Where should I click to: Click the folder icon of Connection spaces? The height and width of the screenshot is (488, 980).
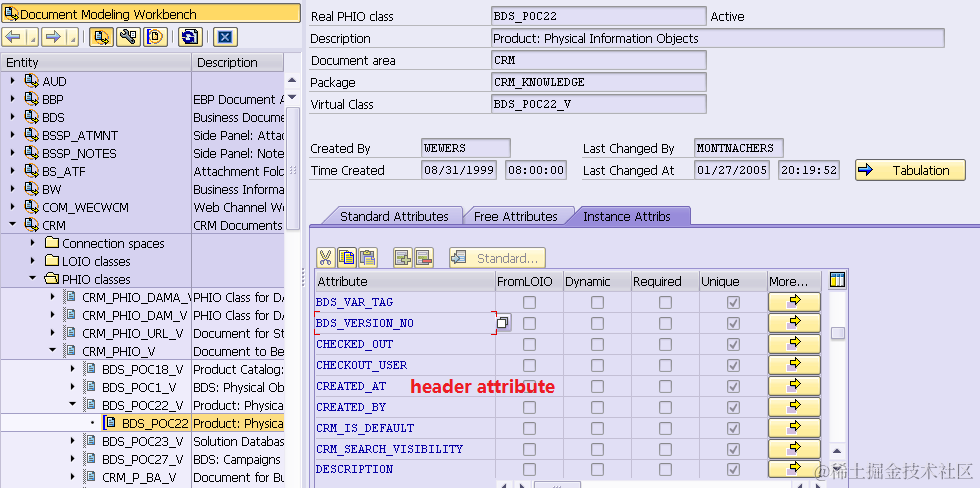tap(52, 243)
